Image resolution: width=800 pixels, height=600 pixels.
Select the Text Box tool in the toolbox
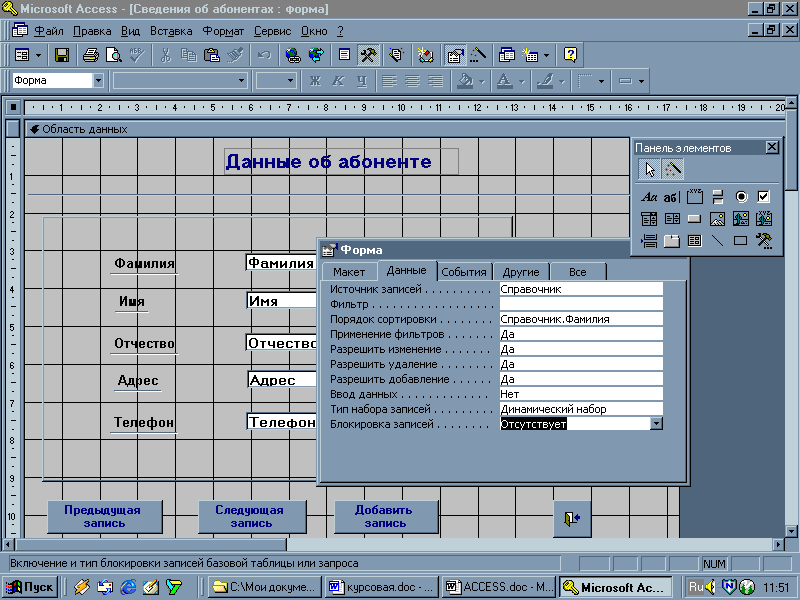point(672,197)
